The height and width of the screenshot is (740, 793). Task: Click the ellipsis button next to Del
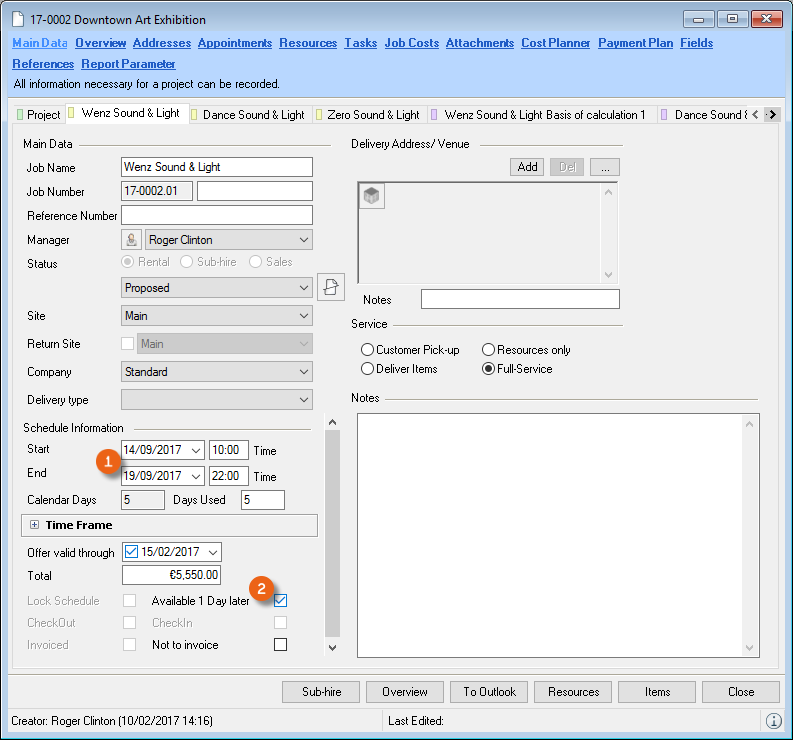click(x=605, y=167)
